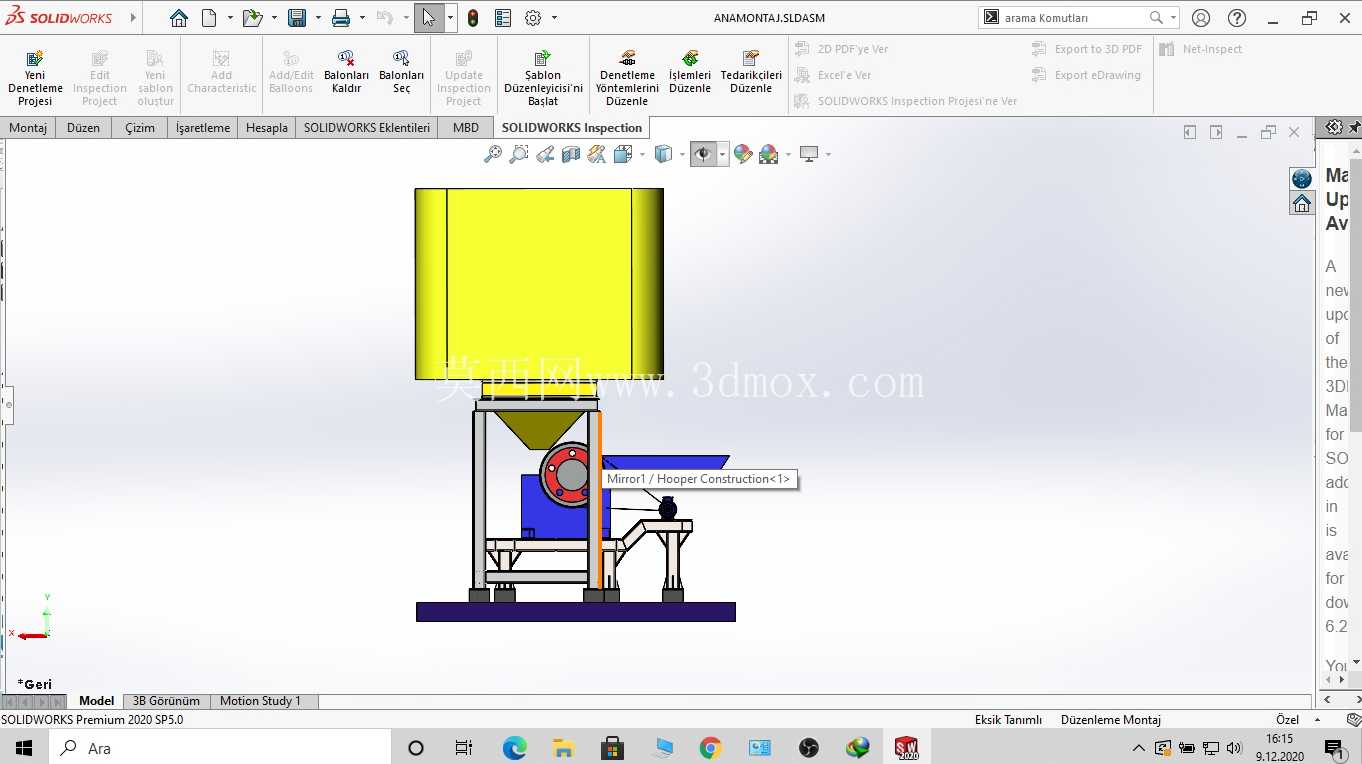1362x764 pixels.
Task: Select the Motion Study 1 tab
Action: (x=260, y=701)
